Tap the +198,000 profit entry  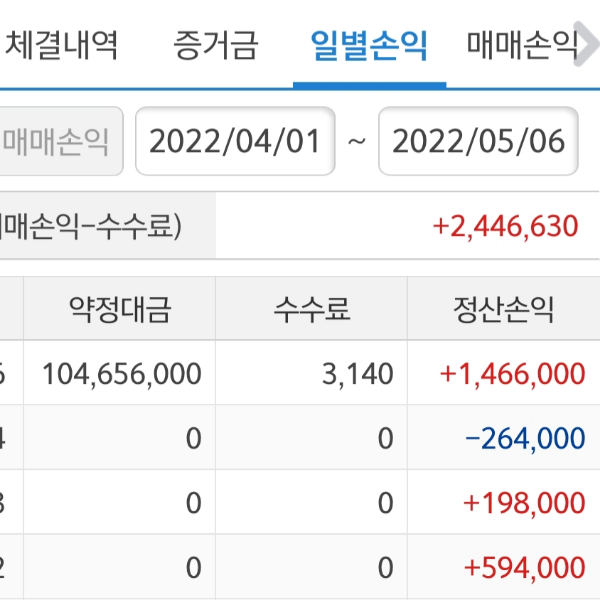pyautogui.click(x=524, y=503)
